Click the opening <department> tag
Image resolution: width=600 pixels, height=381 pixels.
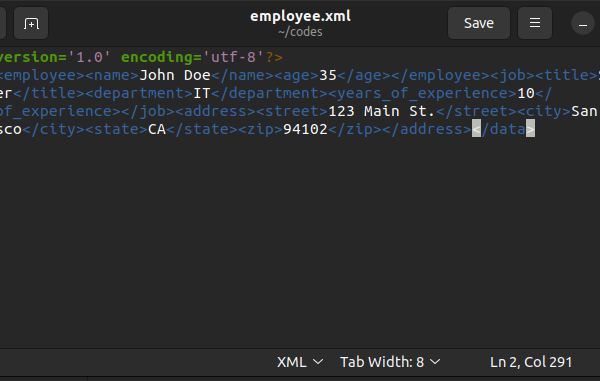click(143, 93)
